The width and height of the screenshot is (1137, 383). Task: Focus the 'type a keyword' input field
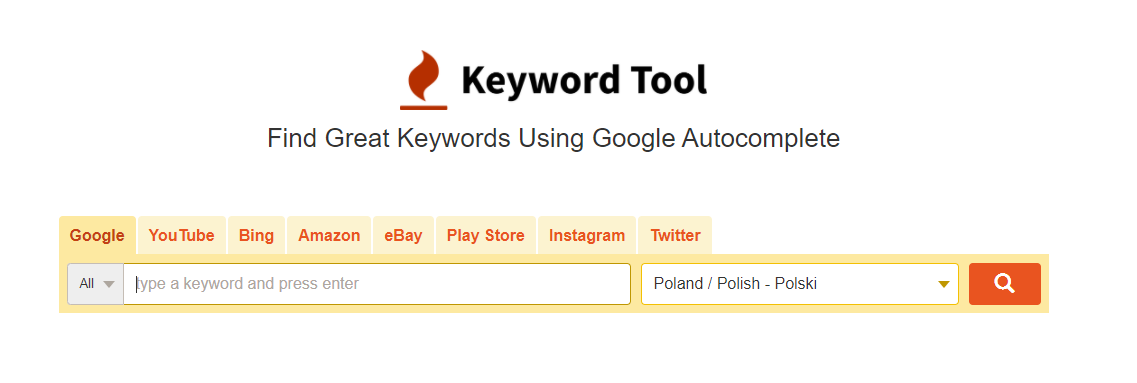click(377, 284)
